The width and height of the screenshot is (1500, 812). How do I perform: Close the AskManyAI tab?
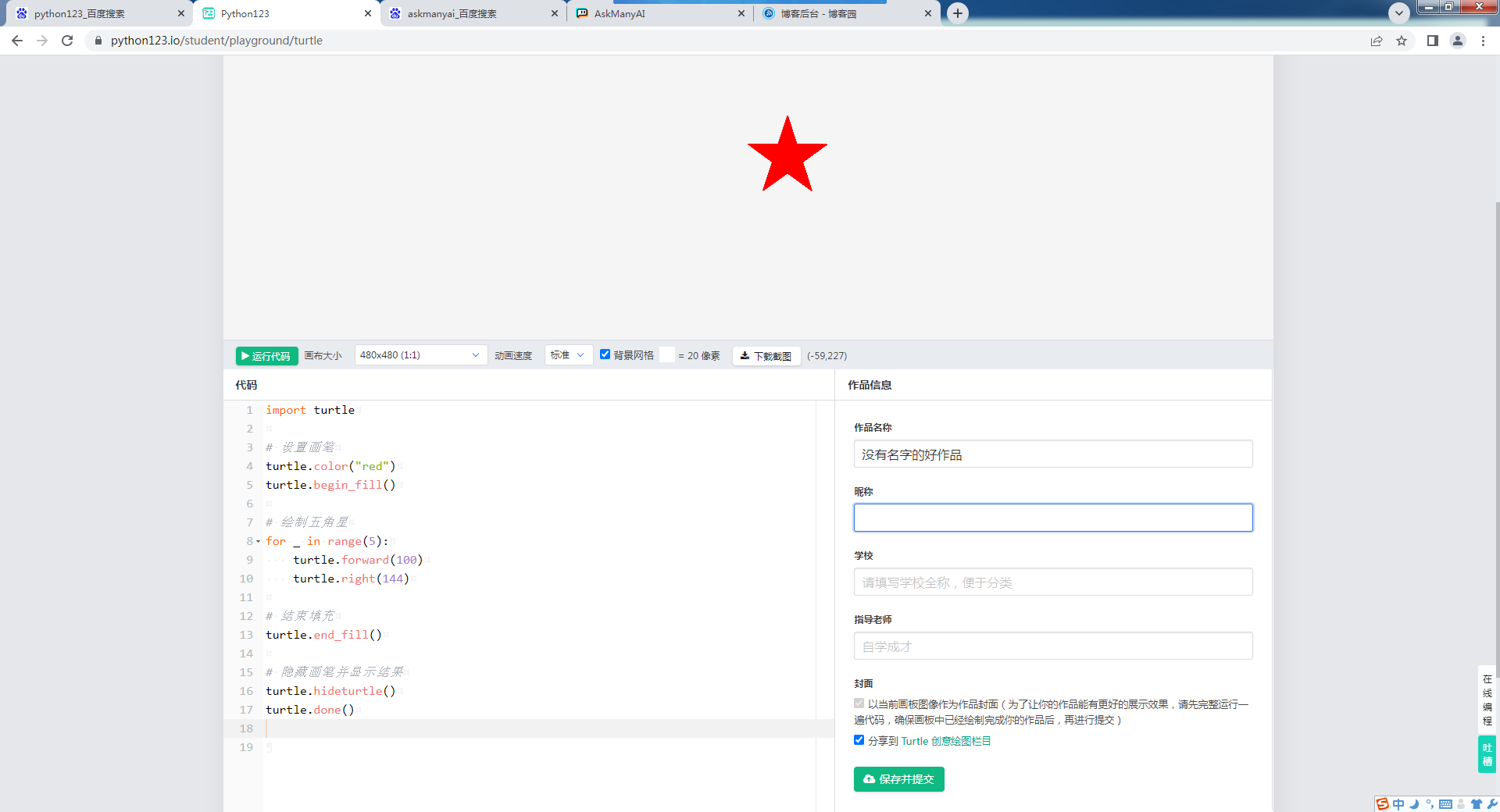pyautogui.click(x=741, y=13)
